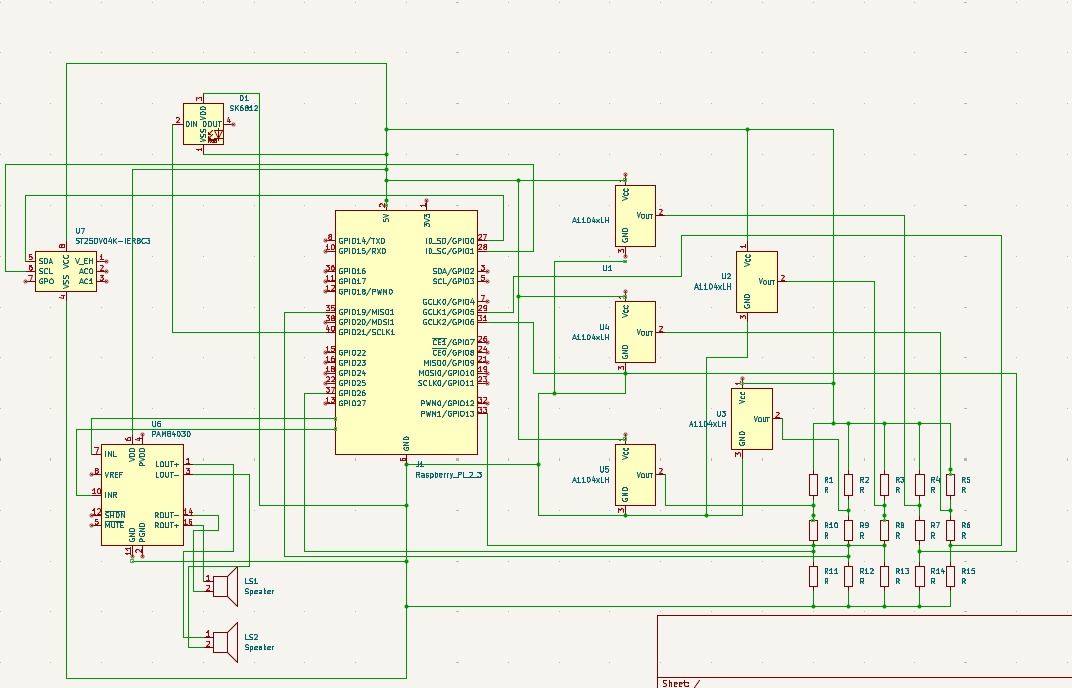Click the SDA/GPIO2 pin label
1072x688 pixels.
pos(453,272)
